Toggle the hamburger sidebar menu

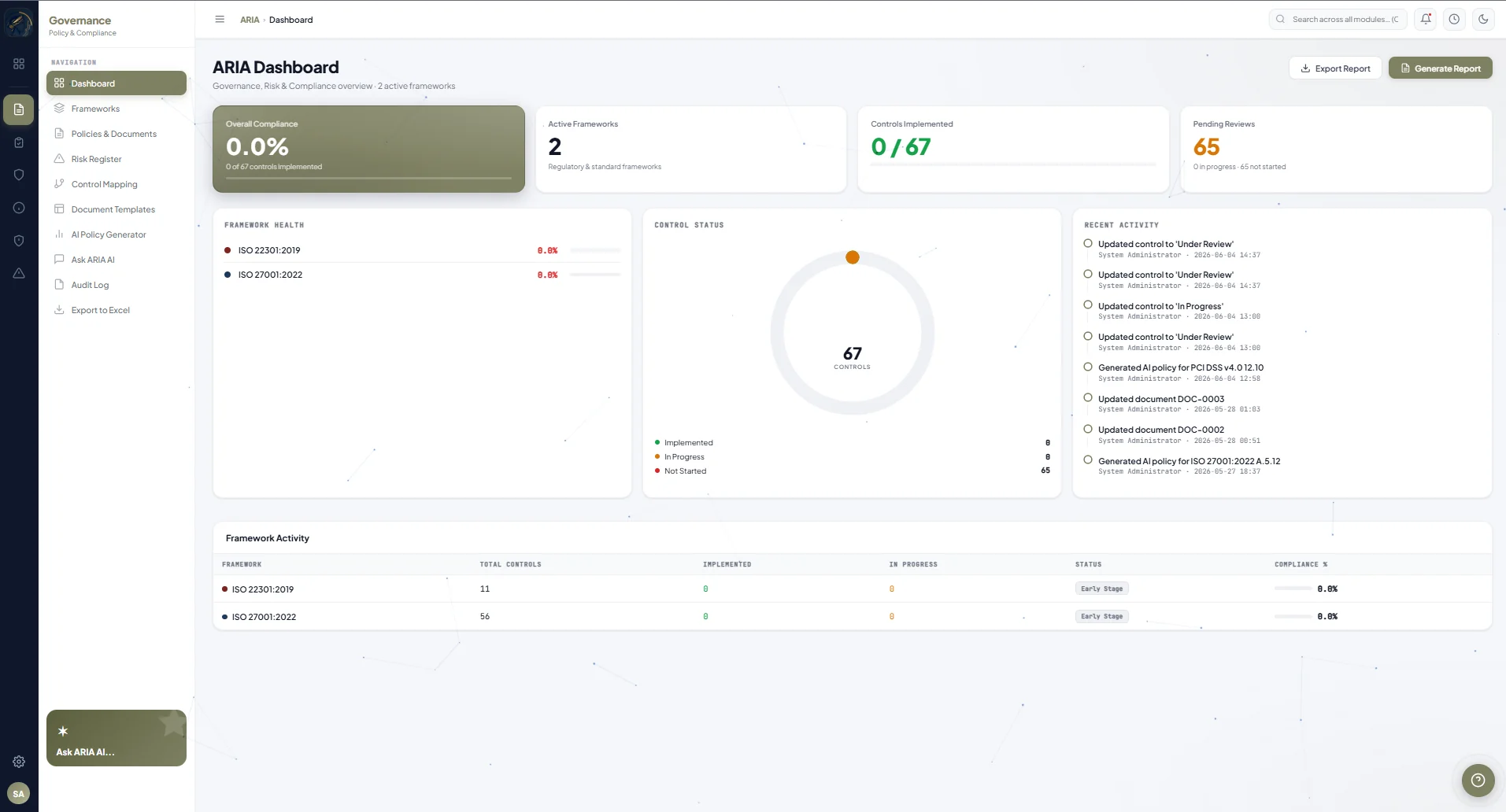(x=220, y=20)
